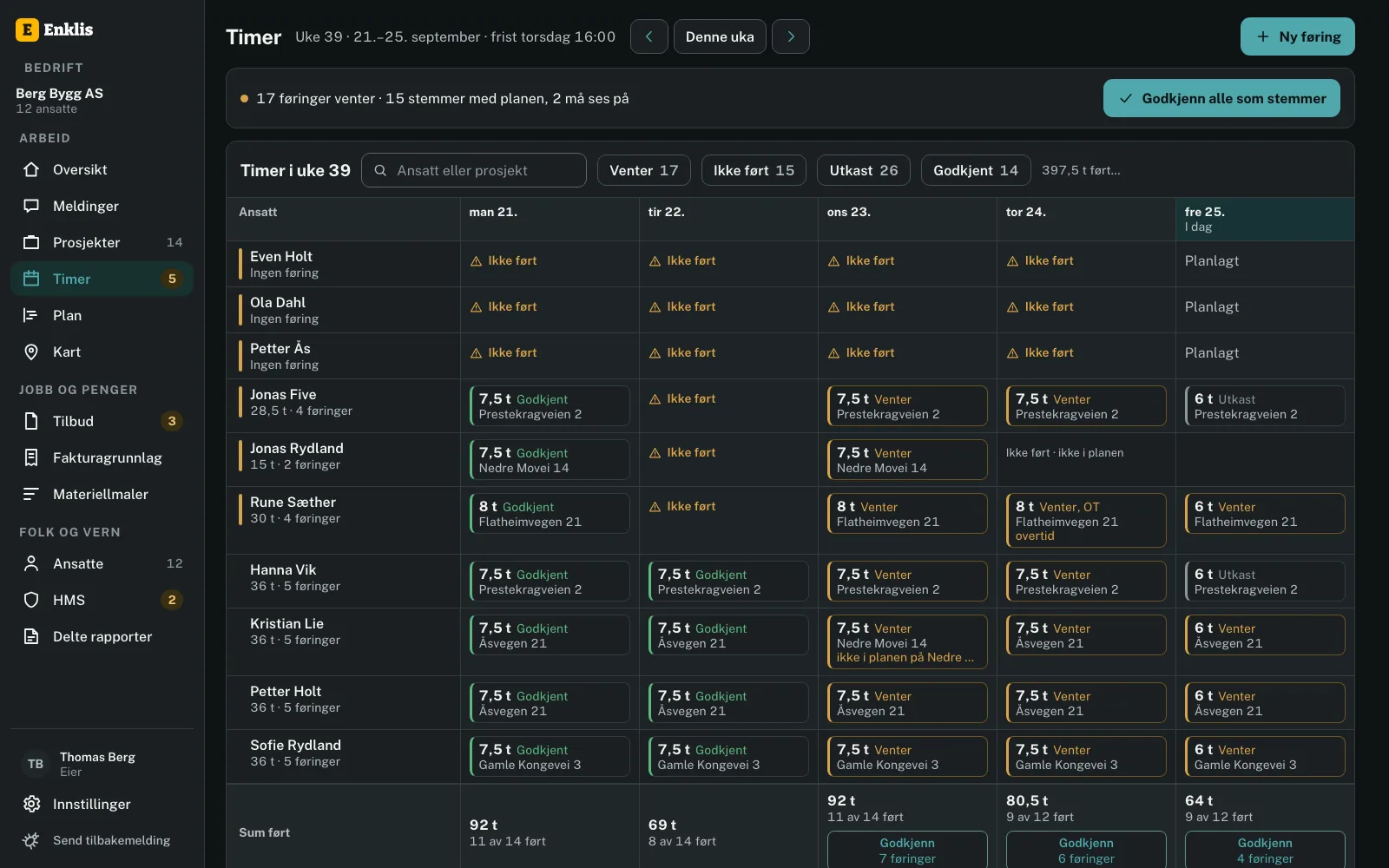Select the Berg Bygg AS company name

[x=59, y=93]
